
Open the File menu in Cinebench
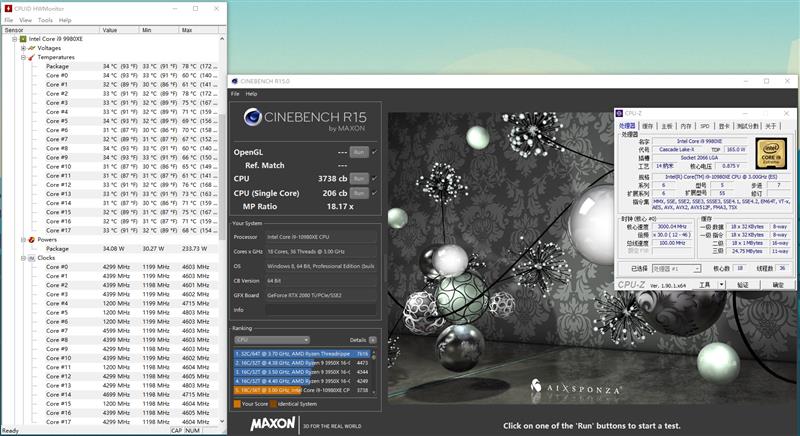[x=235, y=94]
